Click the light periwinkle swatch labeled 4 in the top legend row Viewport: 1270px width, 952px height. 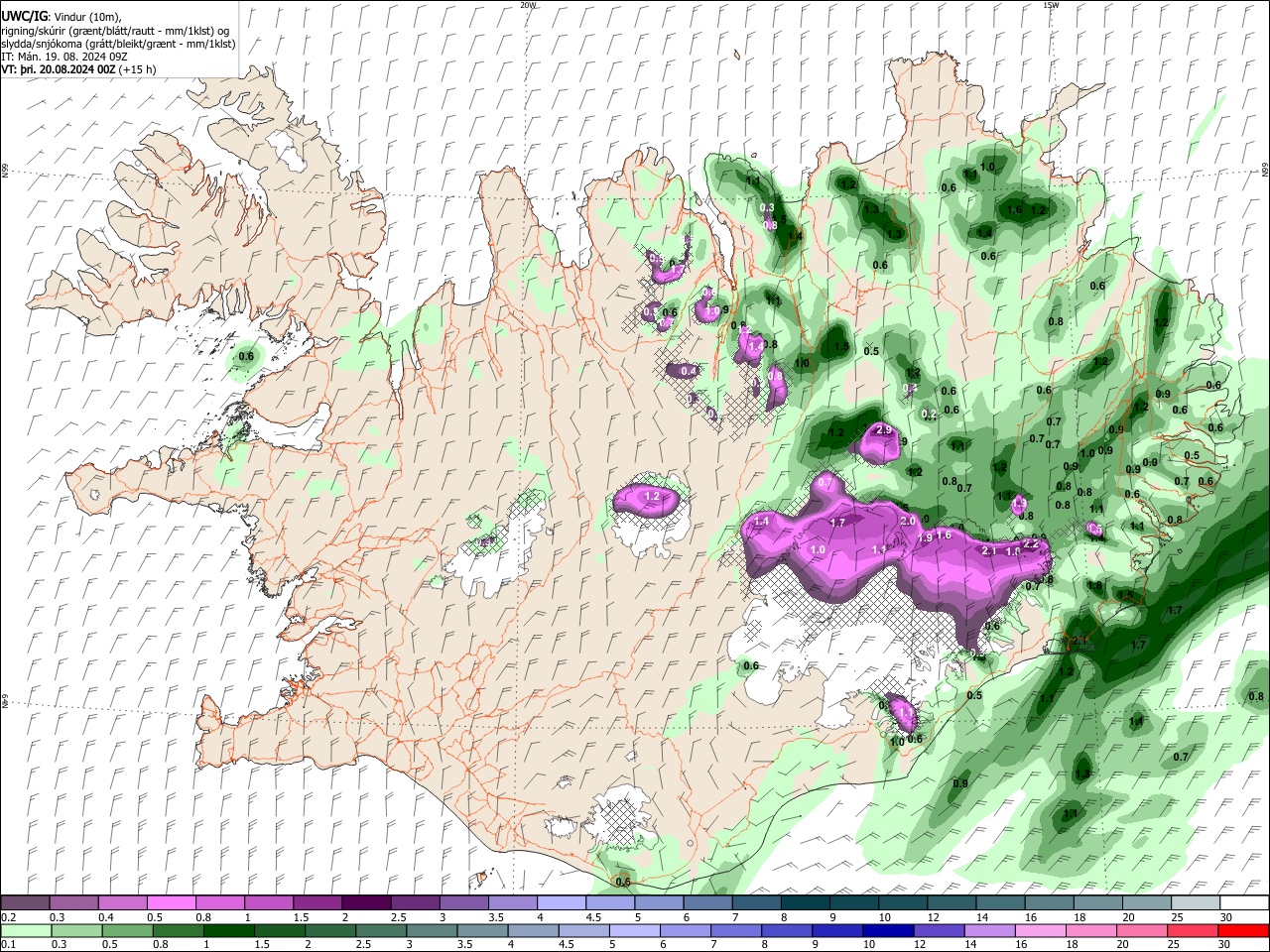(561, 902)
